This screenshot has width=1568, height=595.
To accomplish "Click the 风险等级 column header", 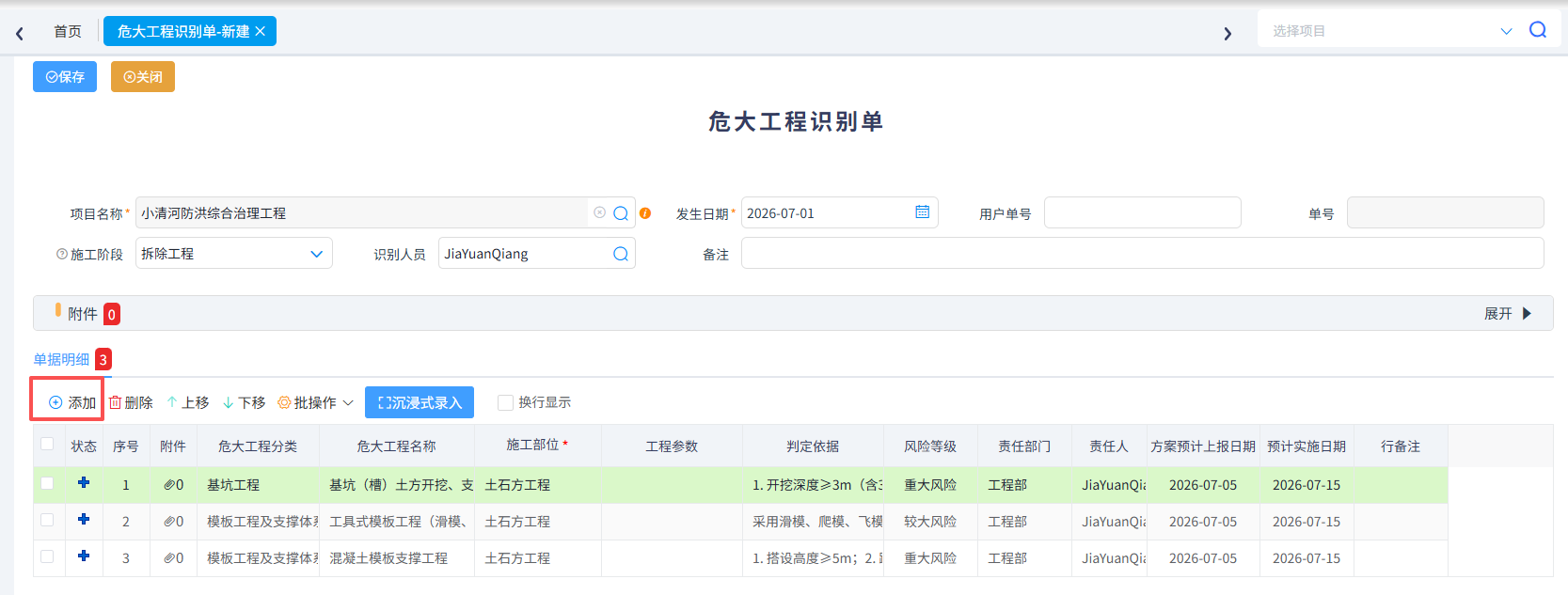I will click(930, 446).
